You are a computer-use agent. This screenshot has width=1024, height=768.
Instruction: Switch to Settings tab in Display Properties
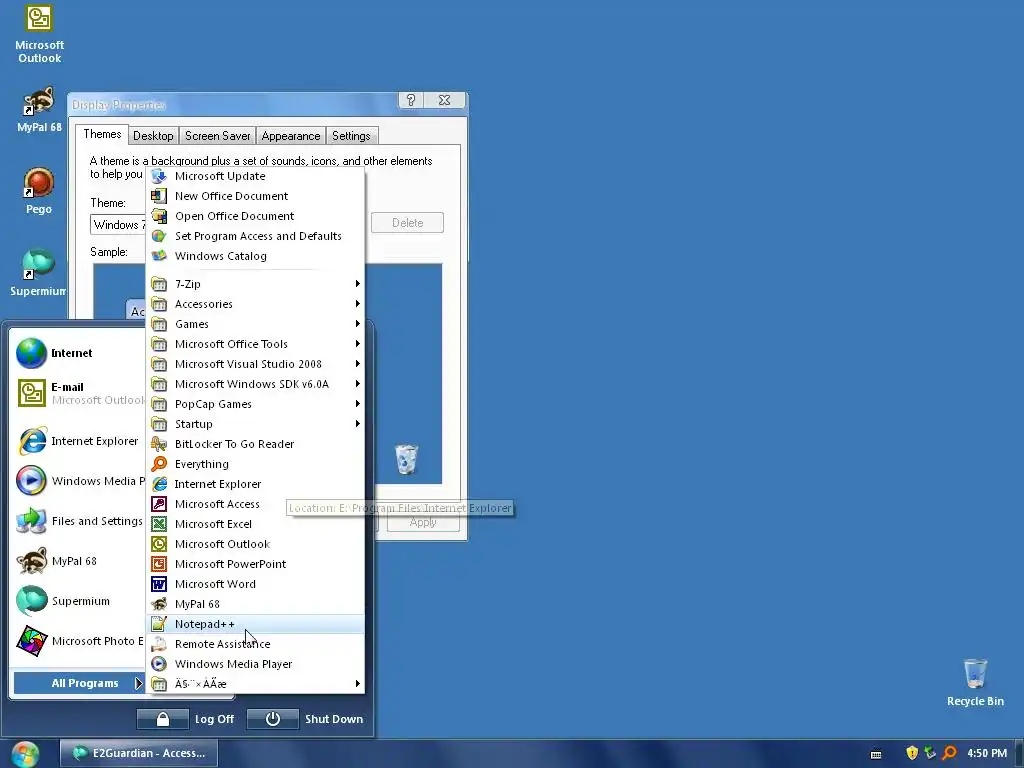coord(351,136)
